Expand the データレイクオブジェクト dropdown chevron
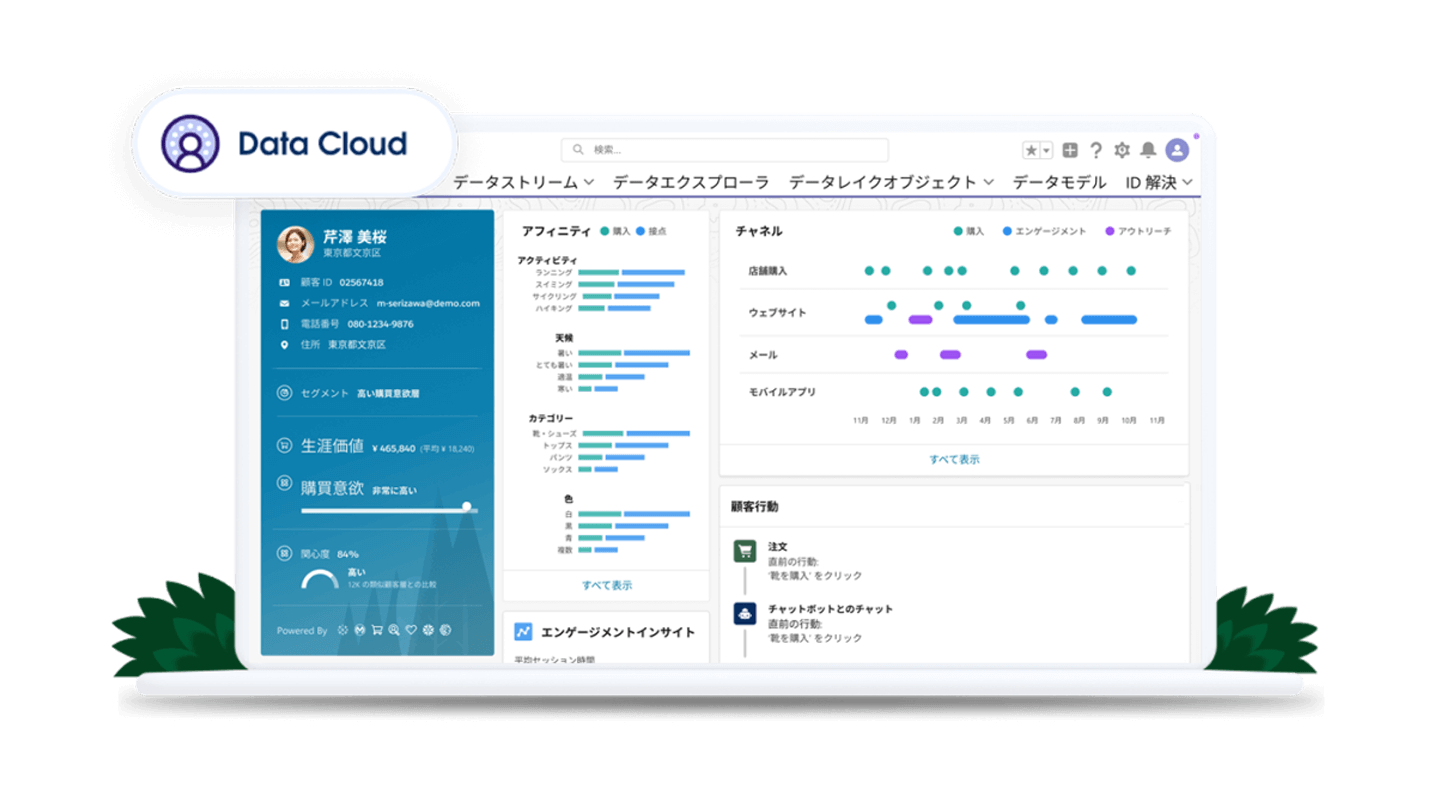Viewport: 1440px width, 810px height. click(988, 182)
